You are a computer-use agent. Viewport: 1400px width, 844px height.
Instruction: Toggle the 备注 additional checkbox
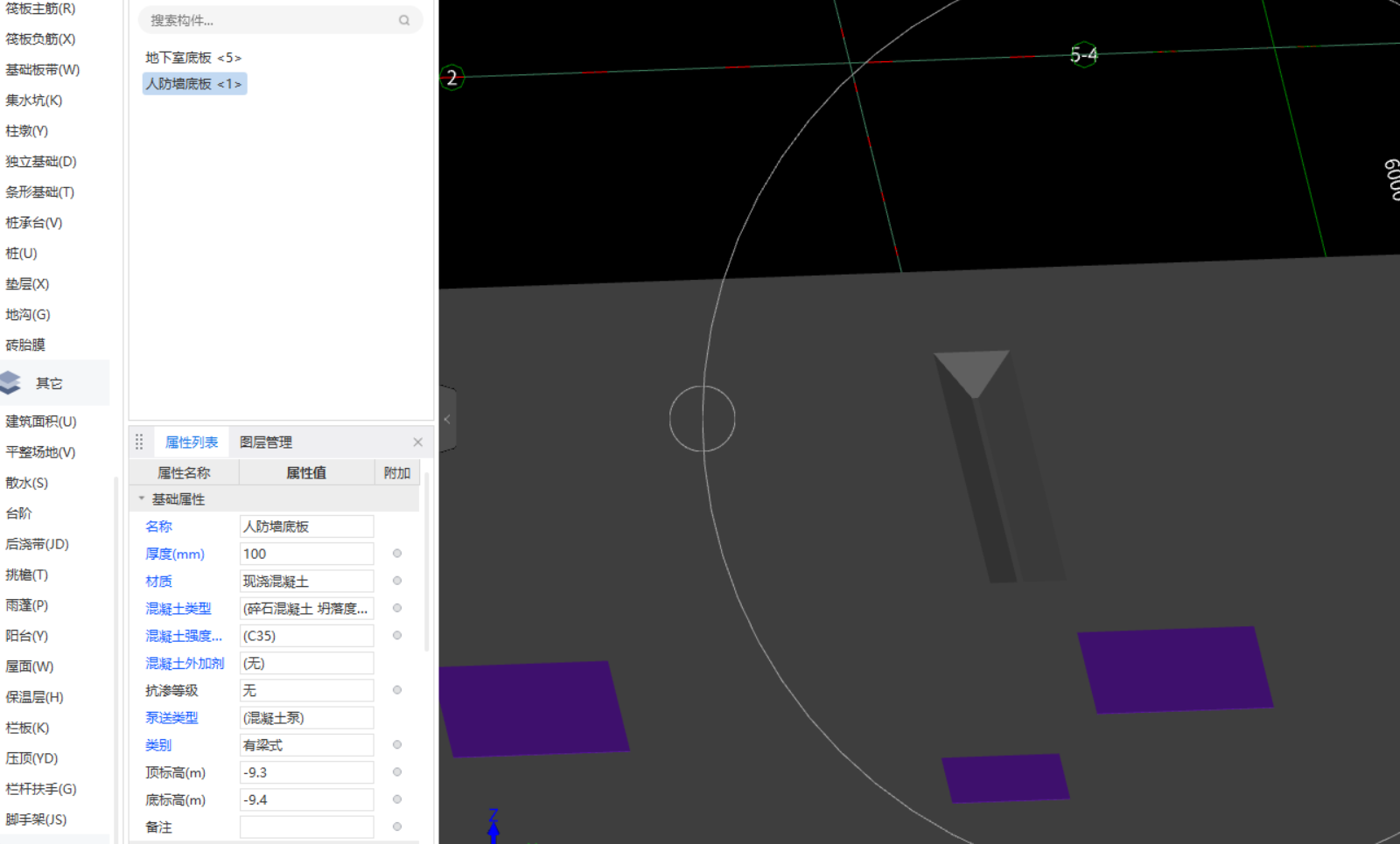click(x=397, y=827)
